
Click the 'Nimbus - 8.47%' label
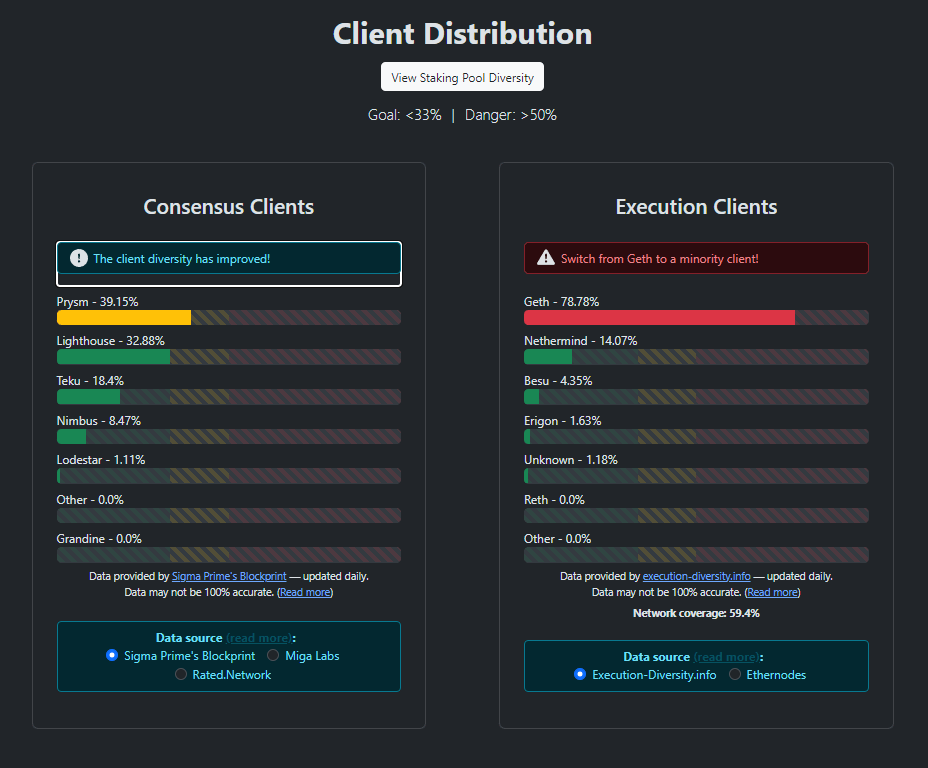(99, 421)
